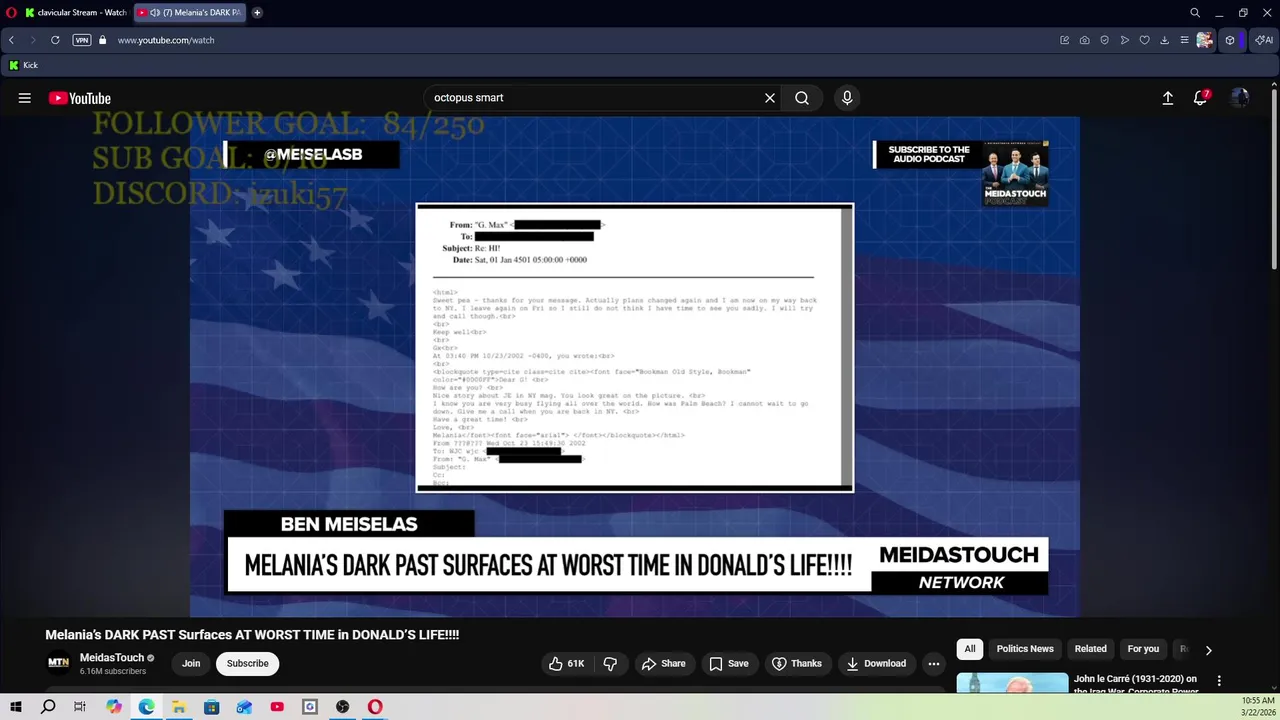The width and height of the screenshot is (1280, 720).
Task: Download the video
Action: click(876, 663)
